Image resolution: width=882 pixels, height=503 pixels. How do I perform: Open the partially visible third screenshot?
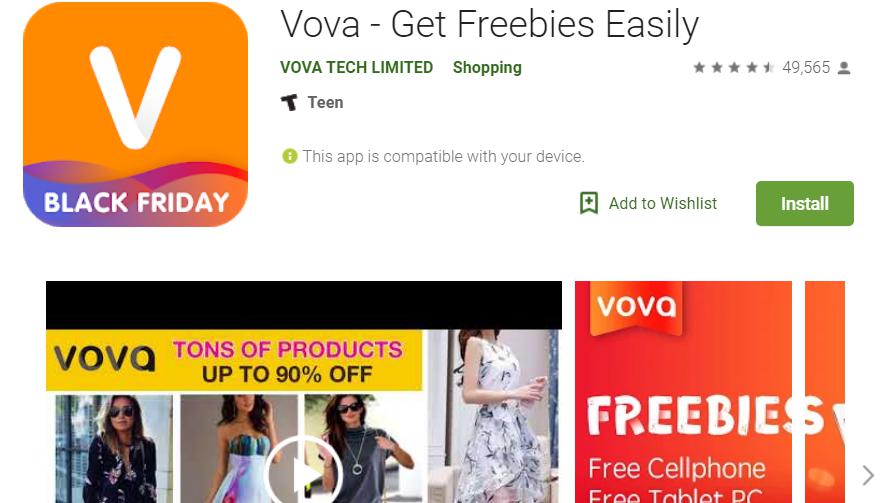(x=825, y=392)
